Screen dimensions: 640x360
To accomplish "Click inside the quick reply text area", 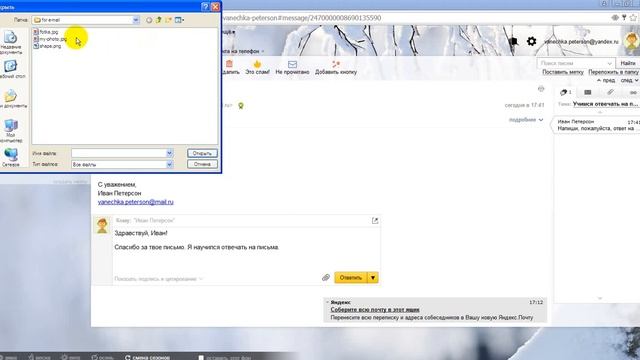I will click(x=246, y=249).
